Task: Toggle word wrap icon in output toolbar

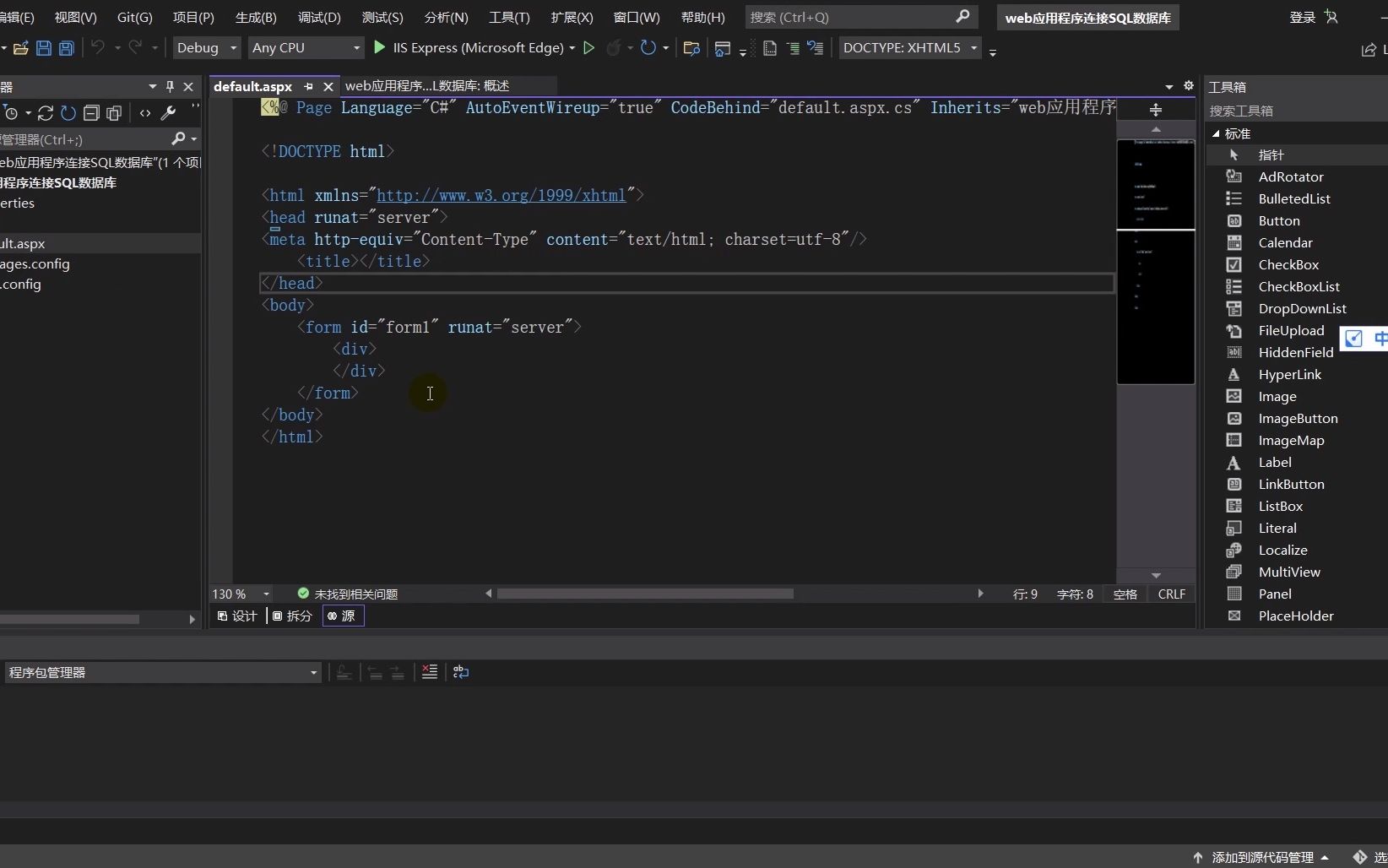Action: coord(461,672)
